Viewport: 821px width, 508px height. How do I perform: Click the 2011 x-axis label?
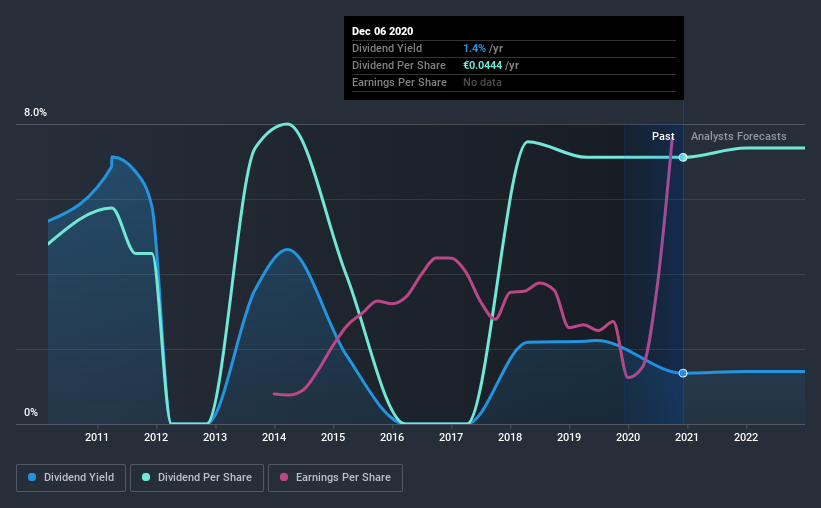pos(97,437)
